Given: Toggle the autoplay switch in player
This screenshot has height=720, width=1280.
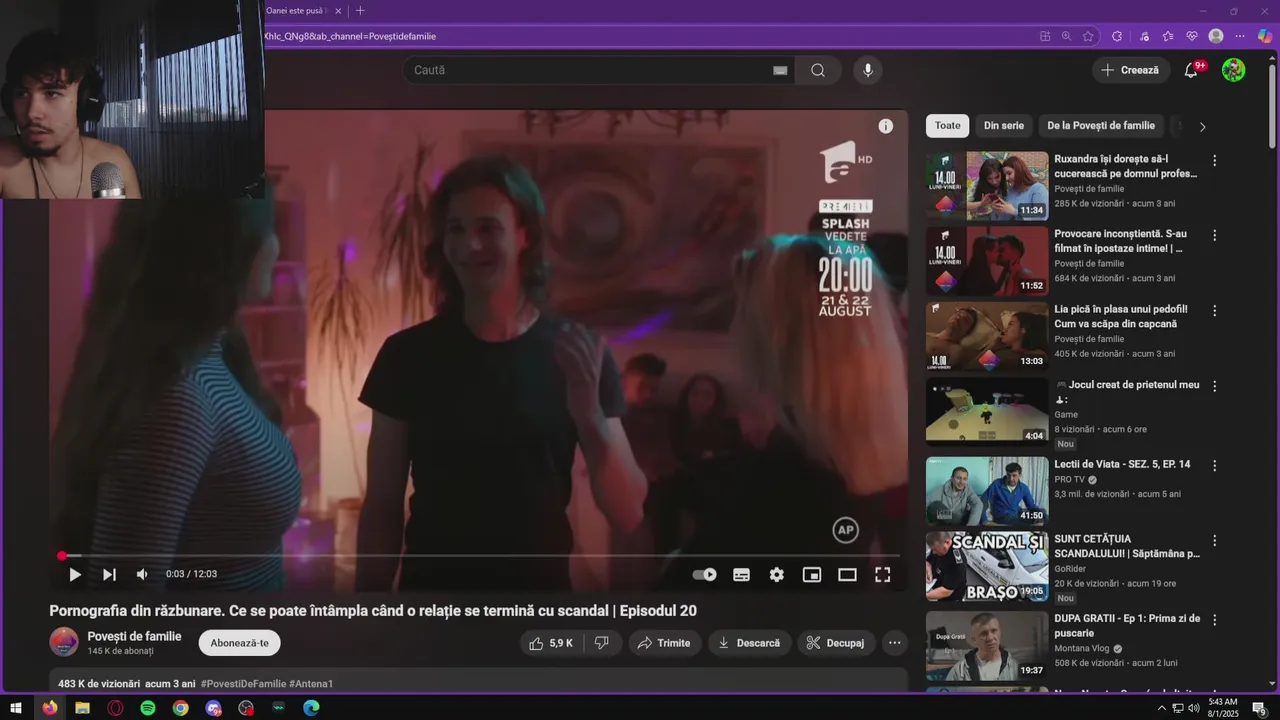Looking at the screenshot, I should click(x=705, y=575).
